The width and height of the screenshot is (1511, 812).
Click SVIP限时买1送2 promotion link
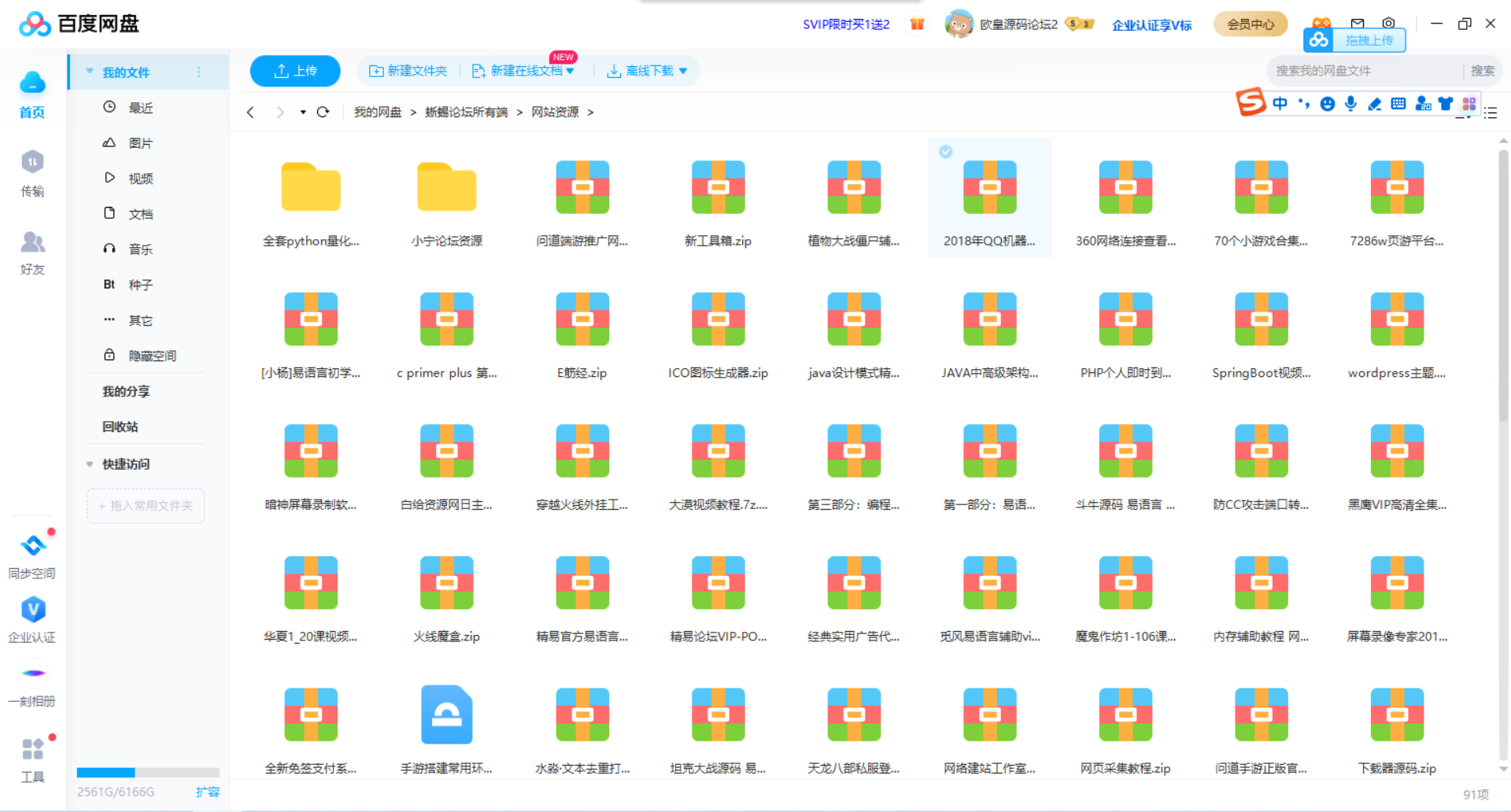point(846,24)
